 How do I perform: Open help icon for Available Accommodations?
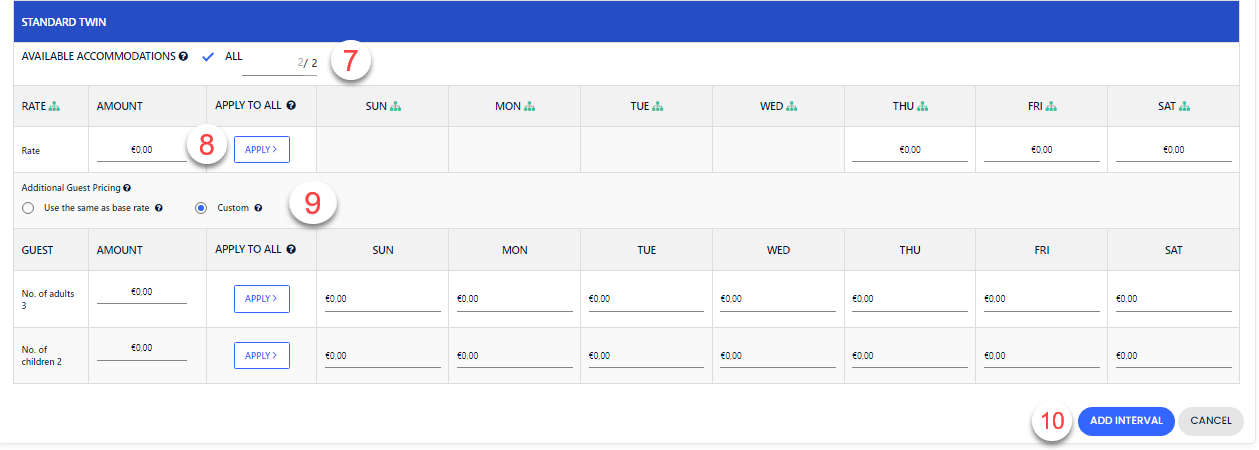tap(183, 57)
